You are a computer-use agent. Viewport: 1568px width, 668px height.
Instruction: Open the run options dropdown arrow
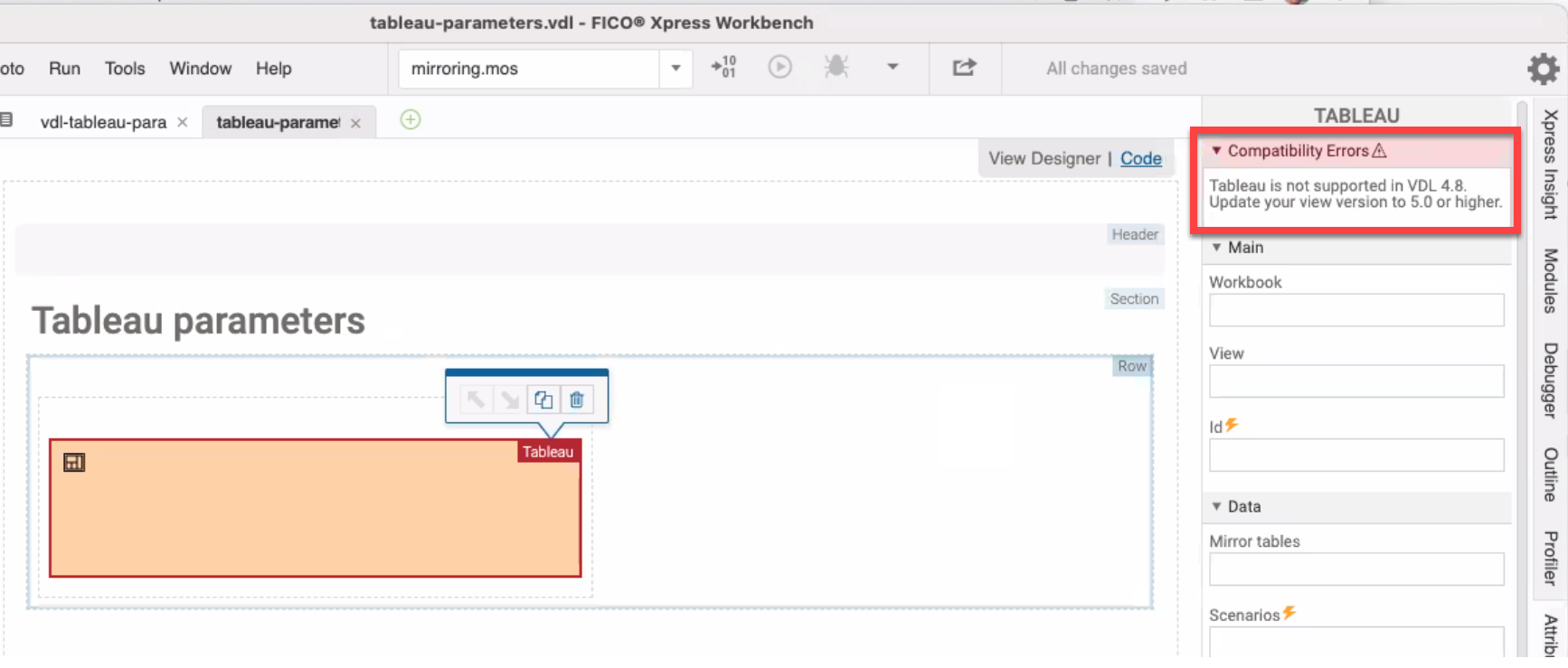(893, 67)
